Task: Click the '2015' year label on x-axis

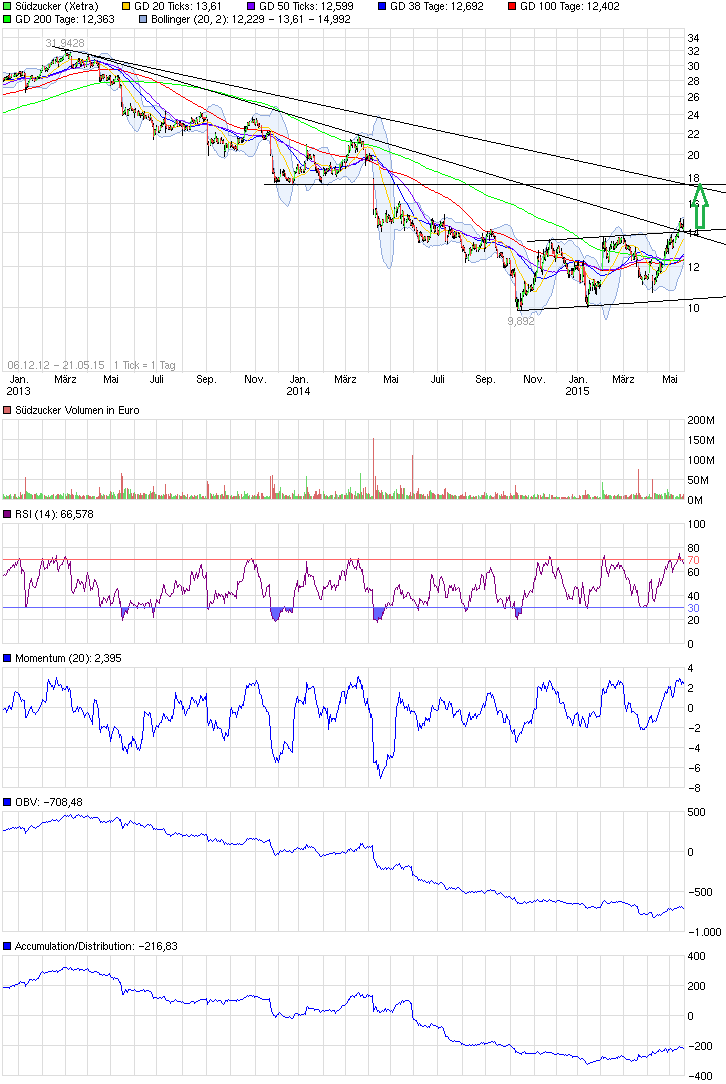Action: coord(577,391)
